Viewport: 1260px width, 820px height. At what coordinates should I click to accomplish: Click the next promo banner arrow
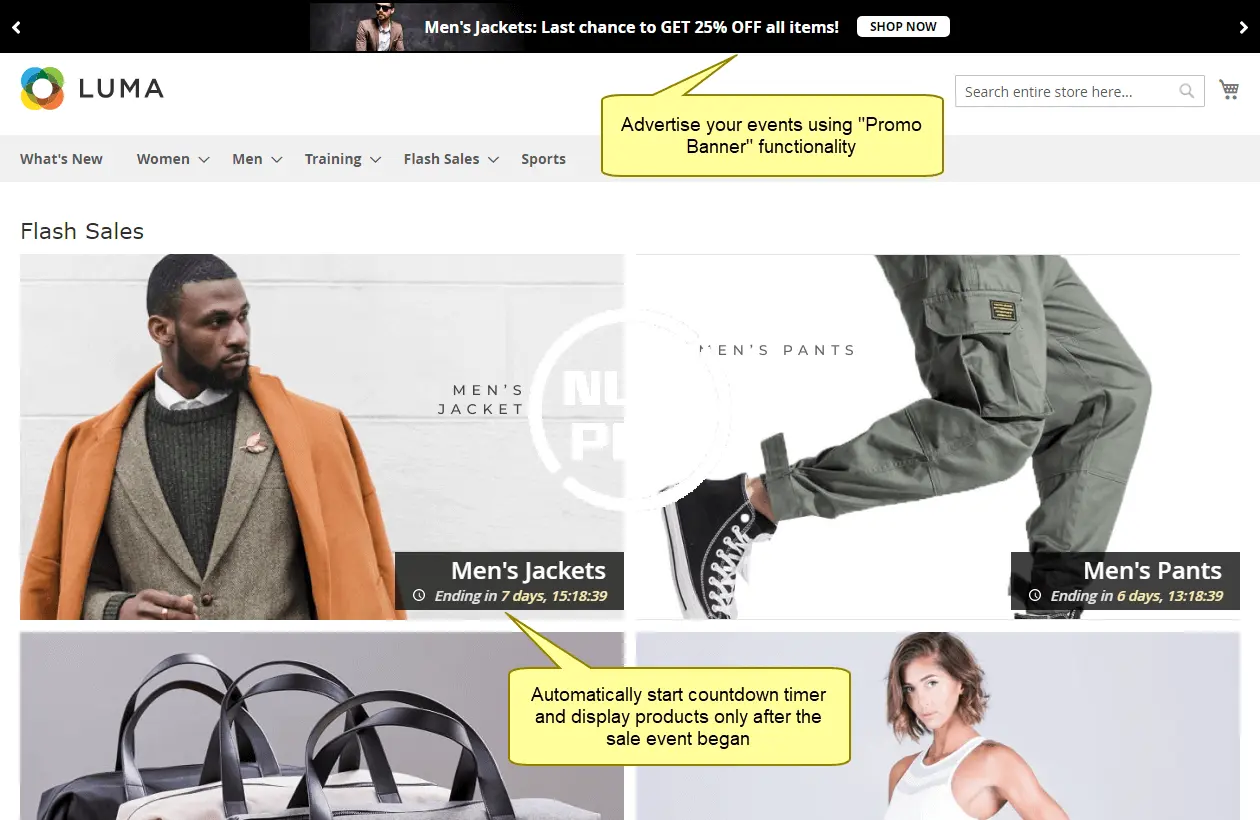tap(1243, 27)
